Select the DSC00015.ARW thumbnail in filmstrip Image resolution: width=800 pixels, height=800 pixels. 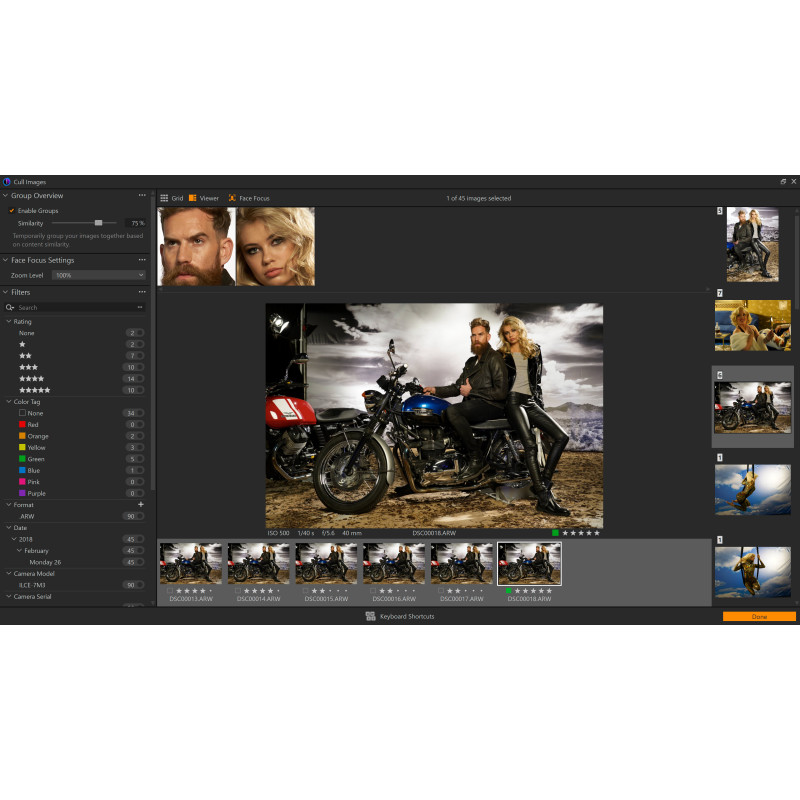326,564
